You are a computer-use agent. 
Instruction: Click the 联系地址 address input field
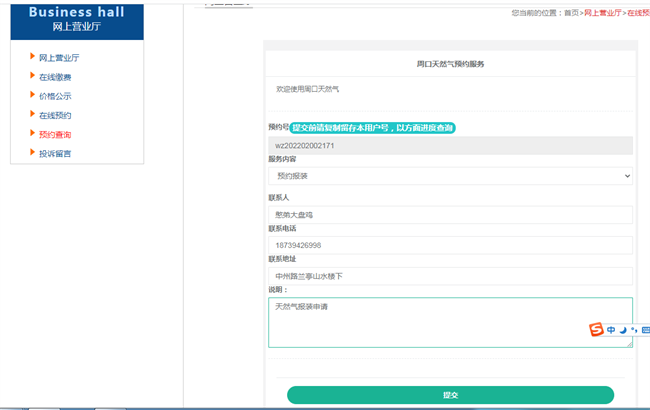click(x=450, y=275)
